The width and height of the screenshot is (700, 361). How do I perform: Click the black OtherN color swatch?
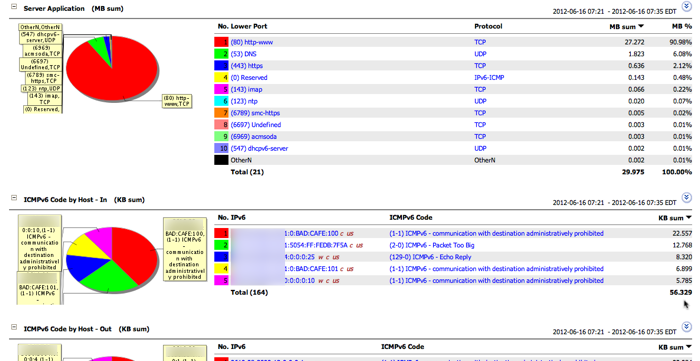click(221, 160)
